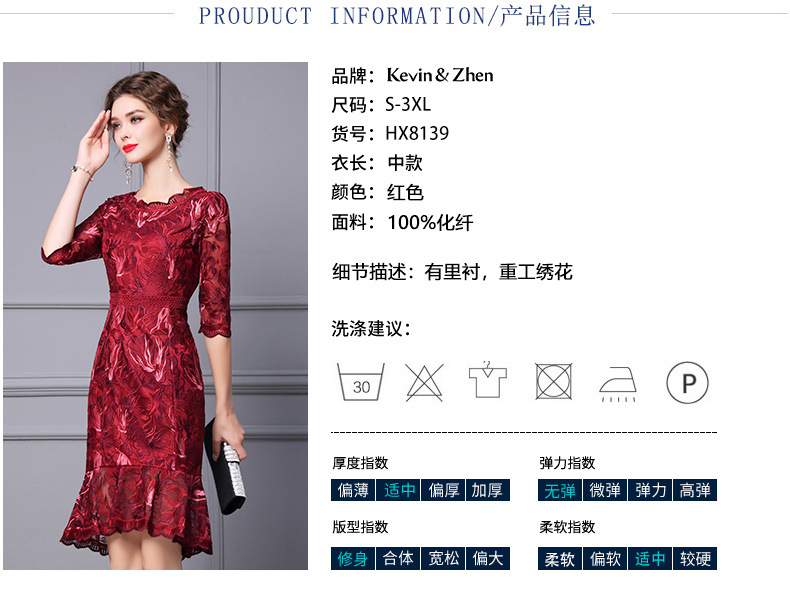Click the do-not-bleach crossed triangle icon
Screen dimensions: 790x600
pyautogui.click(x=424, y=382)
